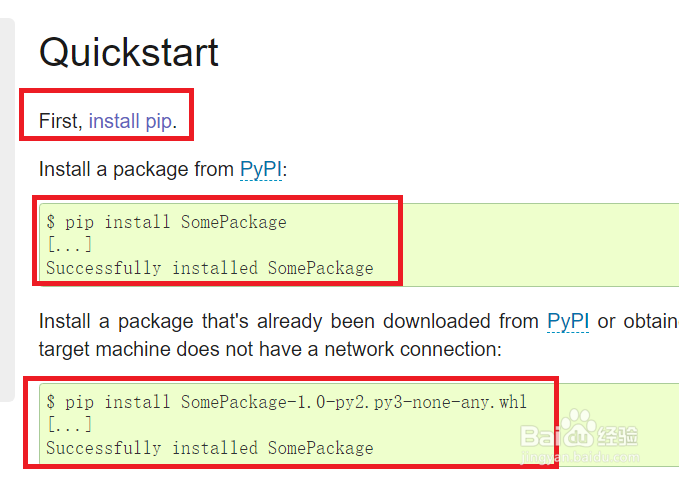Open the PyPI link after "Install a package from"
Screen dimensions: 679x481
[261, 170]
